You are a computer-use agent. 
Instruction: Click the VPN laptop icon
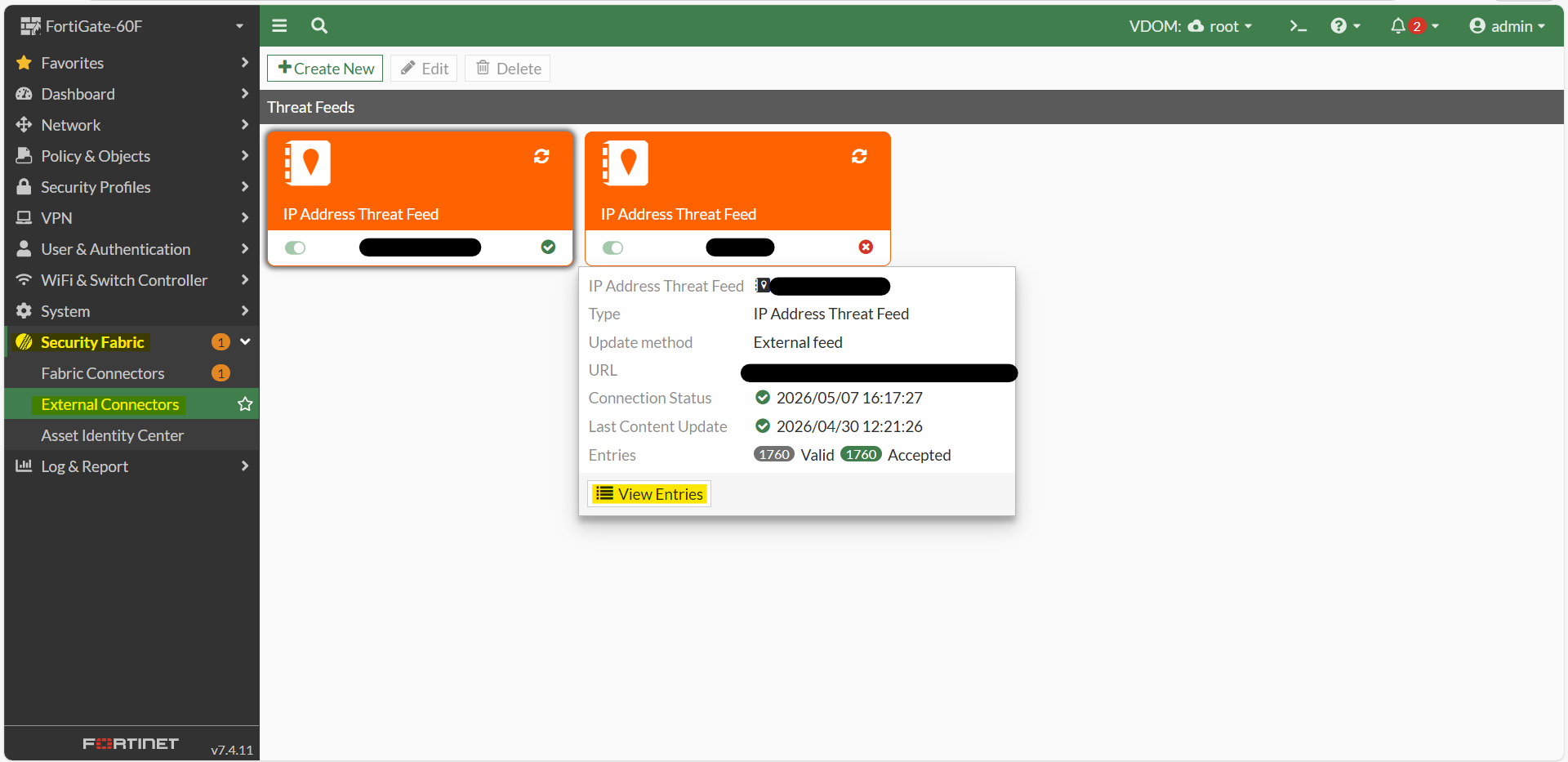click(24, 218)
